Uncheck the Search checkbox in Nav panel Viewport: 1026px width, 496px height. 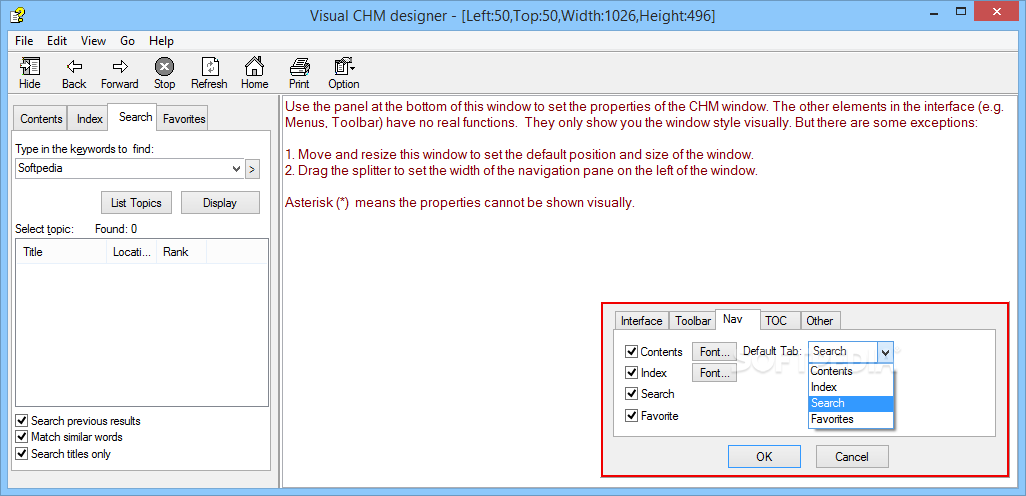(631, 394)
